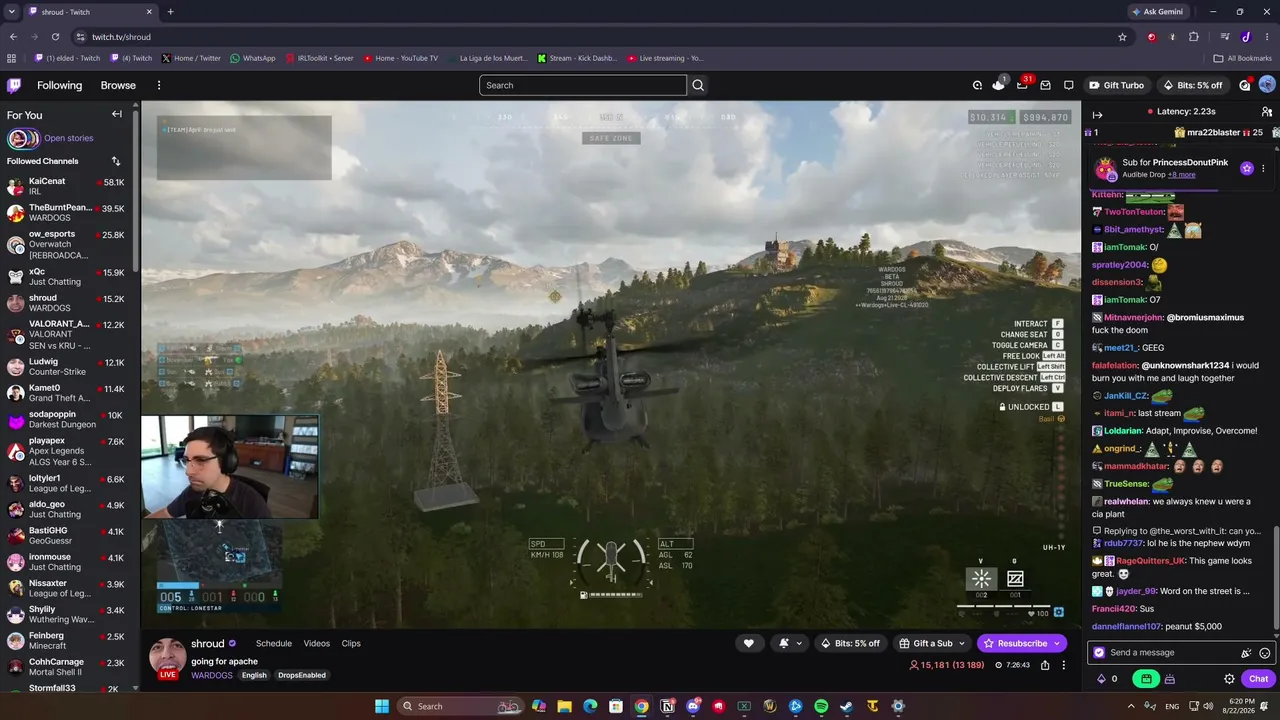Open the Browse tab
1280x720 pixels.
pyautogui.click(x=118, y=85)
